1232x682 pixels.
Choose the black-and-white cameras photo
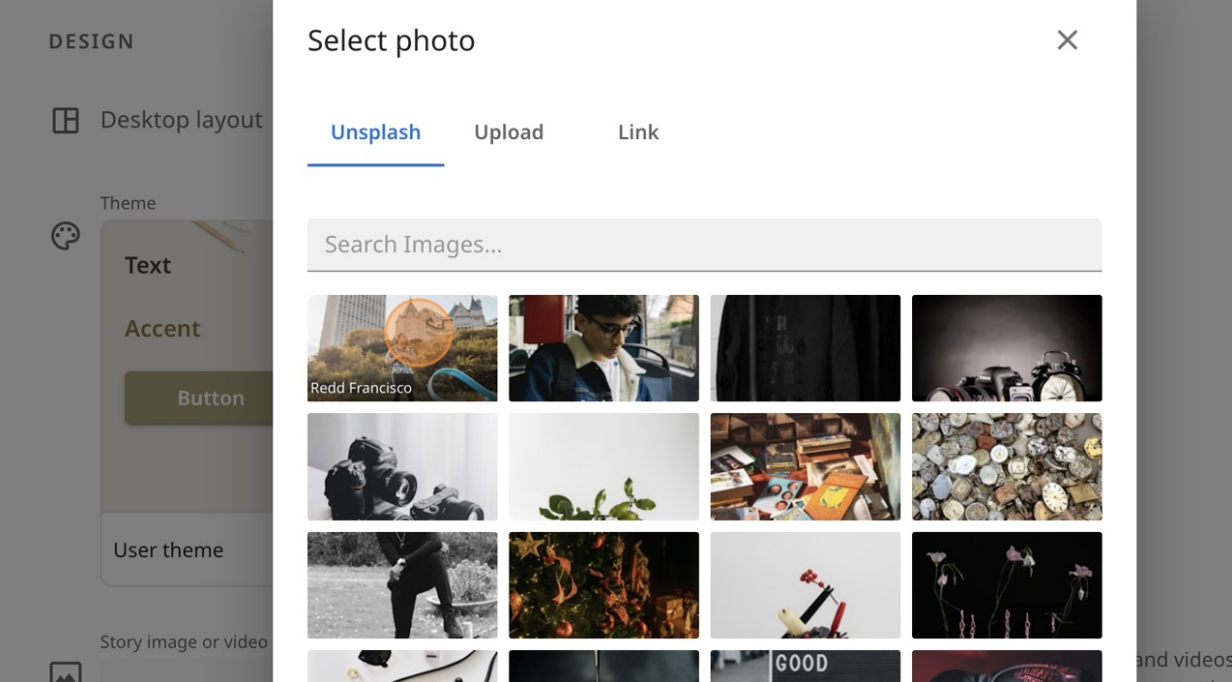point(402,466)
